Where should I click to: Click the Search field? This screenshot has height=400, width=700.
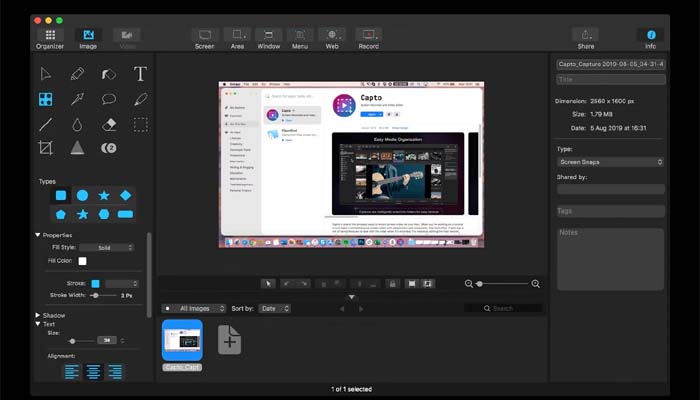tap(503, 308)
